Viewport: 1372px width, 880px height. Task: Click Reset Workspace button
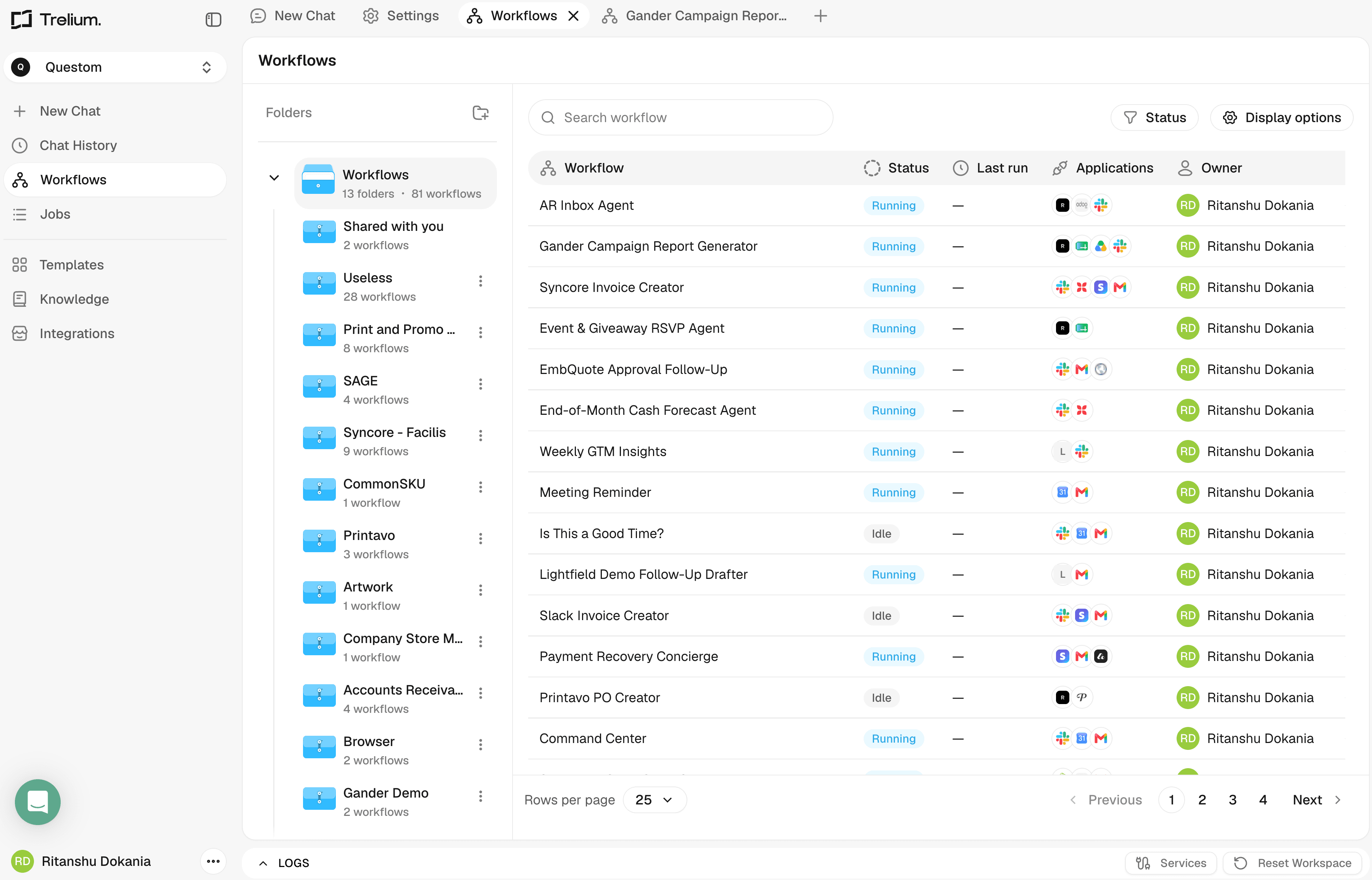click(x=1293, y=863)
